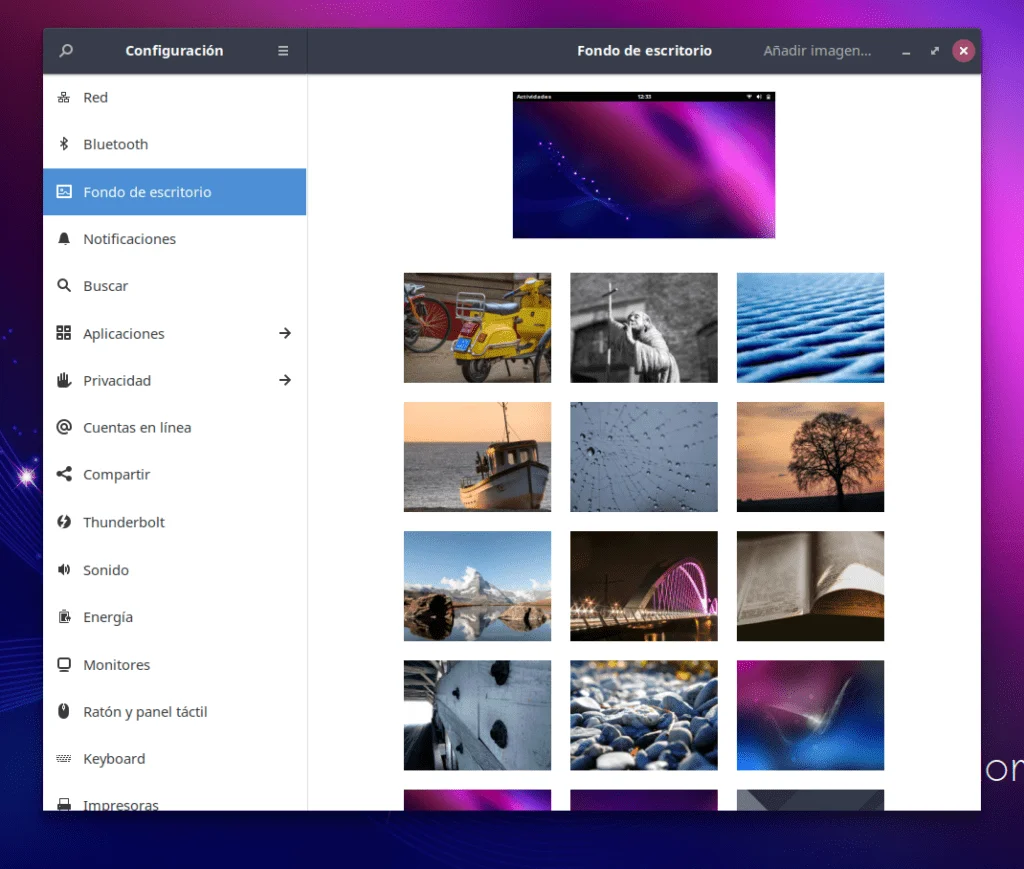Choose the open book wallpaper
Viewport: 1024px width, 869px height.
click(x=810, y=586)
